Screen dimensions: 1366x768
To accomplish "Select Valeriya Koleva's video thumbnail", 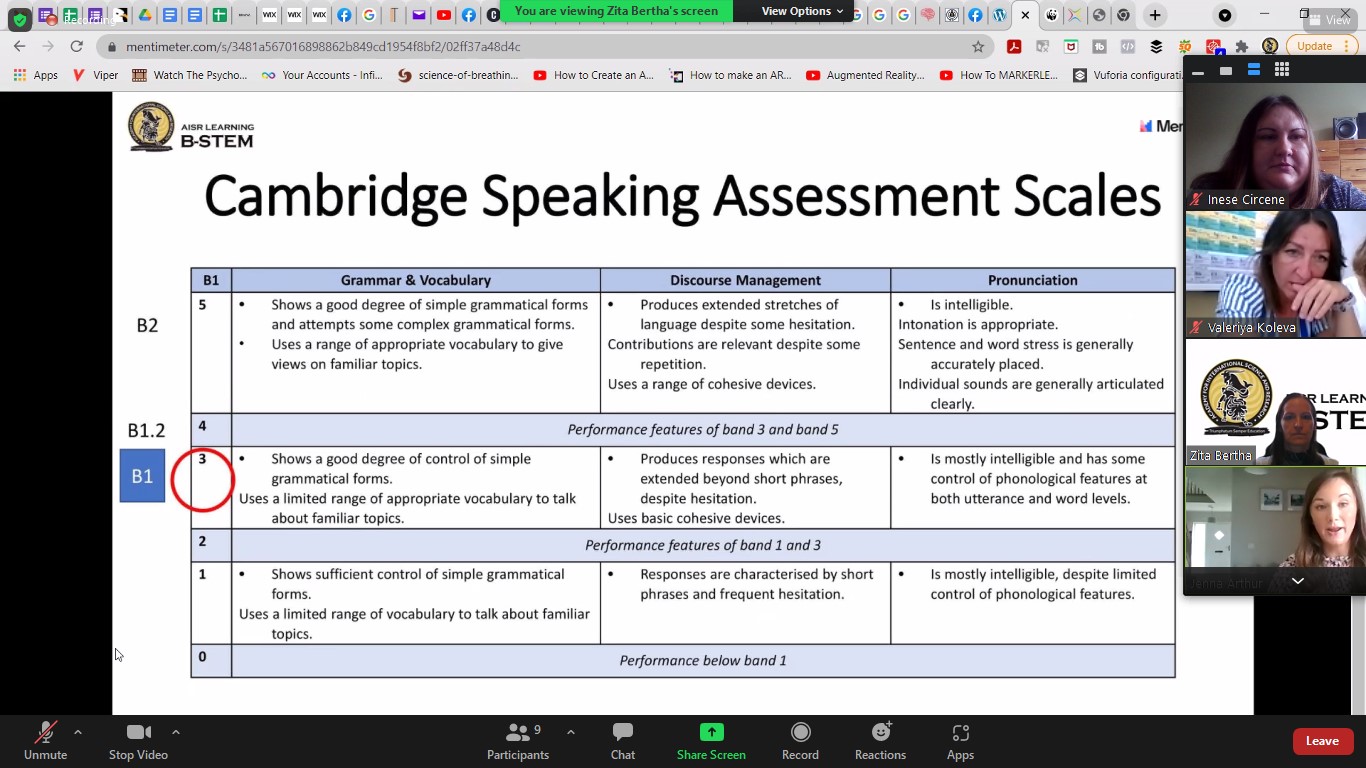I will (x=1274, y=275).
